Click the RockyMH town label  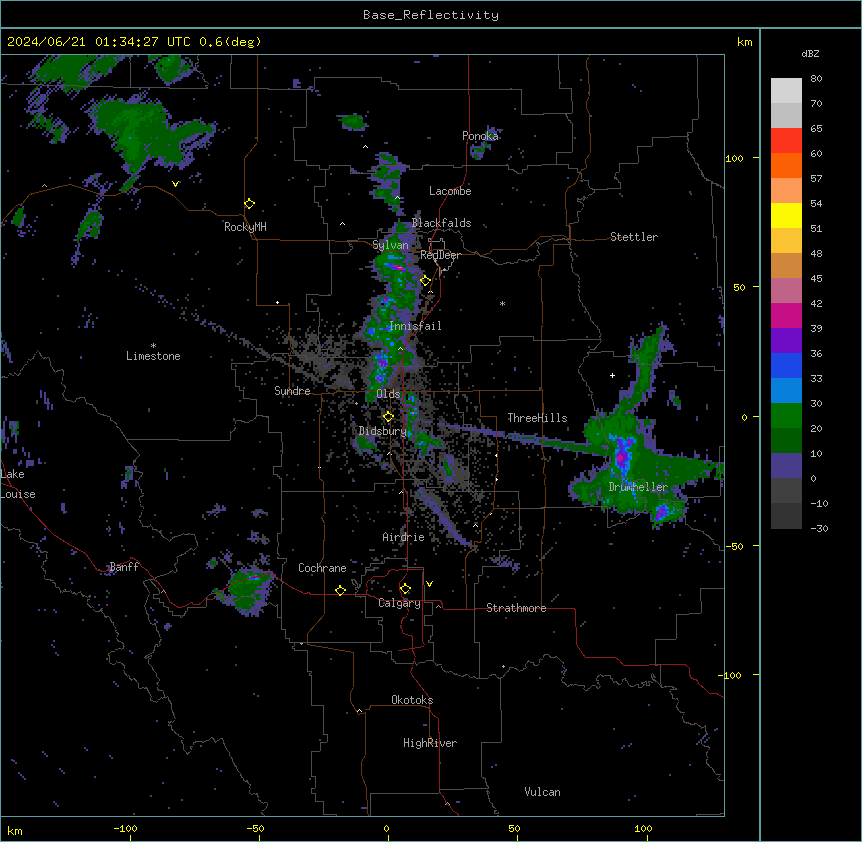click(245, 227)
